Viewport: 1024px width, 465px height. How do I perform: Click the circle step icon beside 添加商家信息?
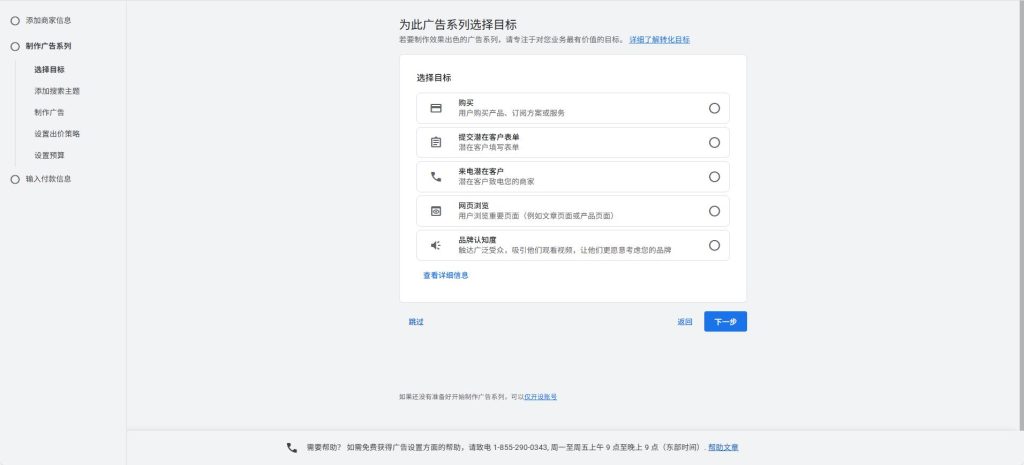tap(15, 21)
